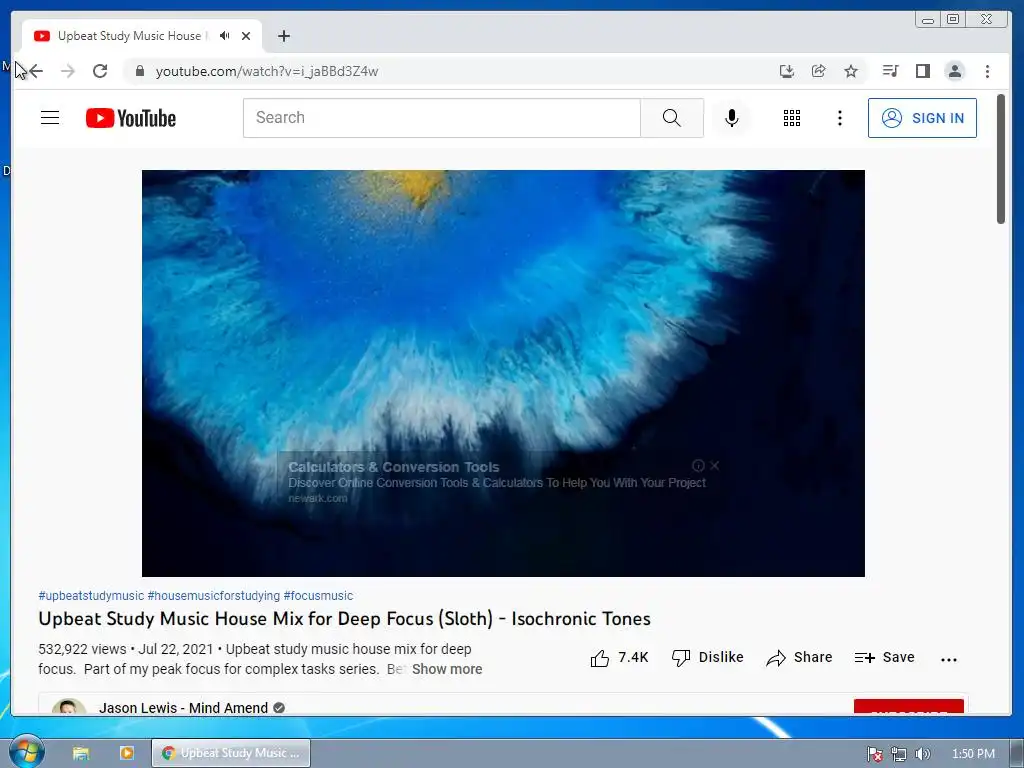This screenshot has width=1024, height=768.
Task: Click the video player area
Action: click(x=503, y=373)
